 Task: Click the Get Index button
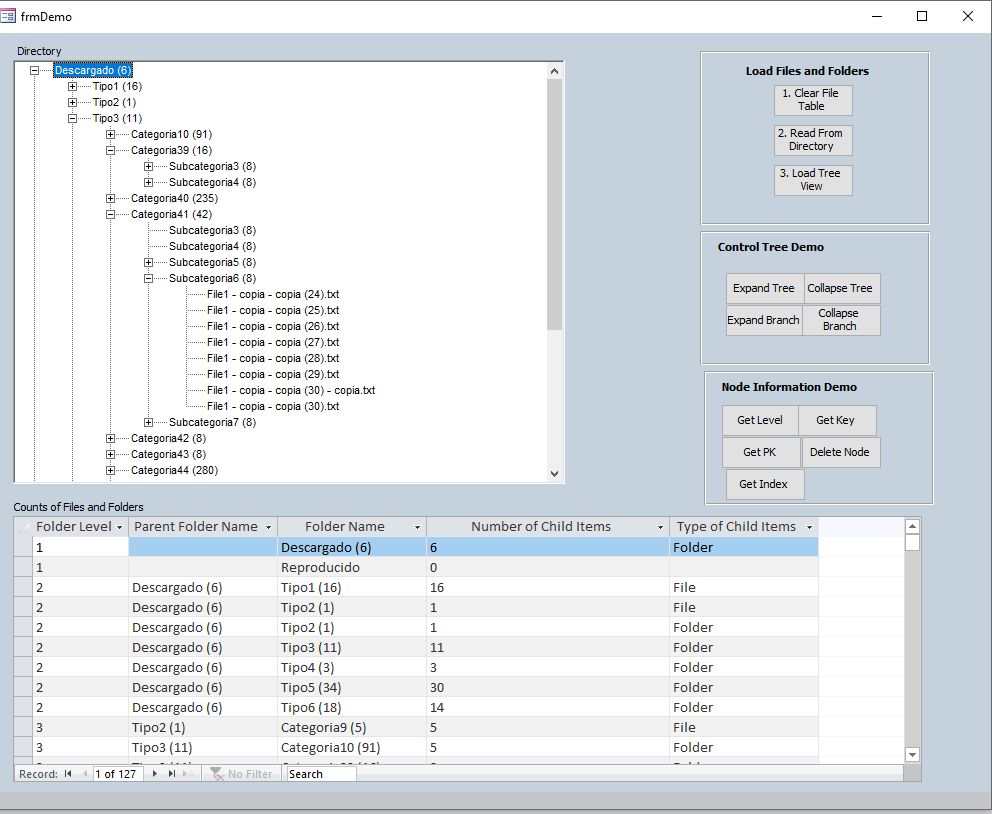click(x=764, y=484)
